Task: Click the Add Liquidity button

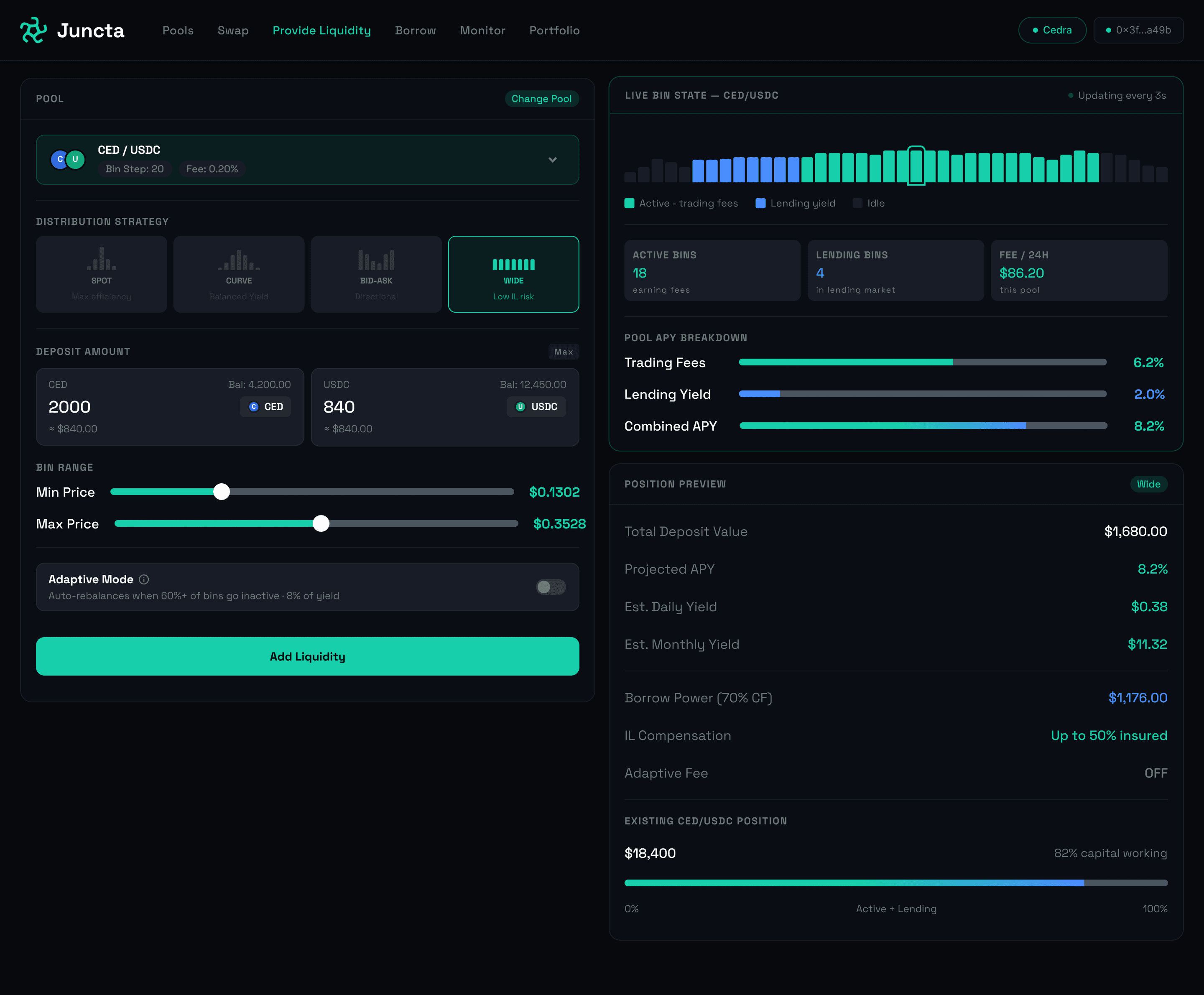Action: 308,656
